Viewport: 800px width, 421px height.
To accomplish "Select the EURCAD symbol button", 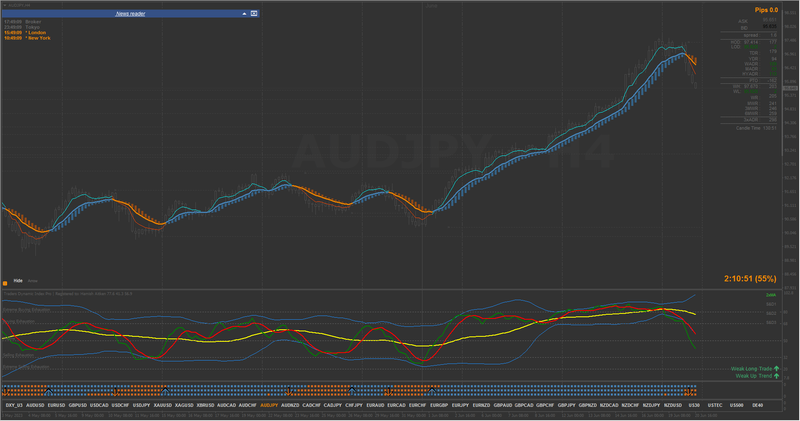I will point(396,405).
